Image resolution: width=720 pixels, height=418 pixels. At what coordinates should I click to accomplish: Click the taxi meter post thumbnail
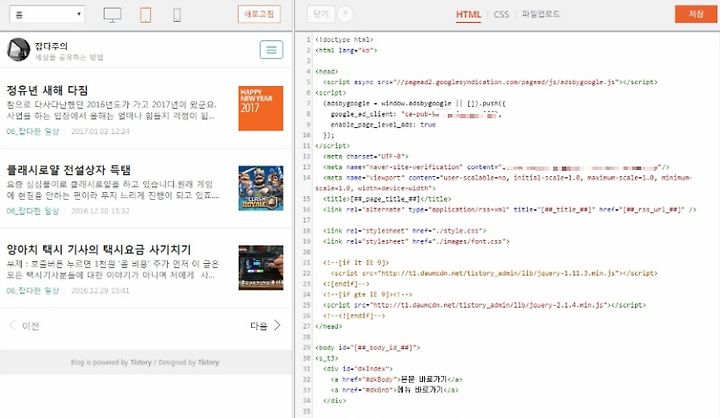click(x=261, y=268)
